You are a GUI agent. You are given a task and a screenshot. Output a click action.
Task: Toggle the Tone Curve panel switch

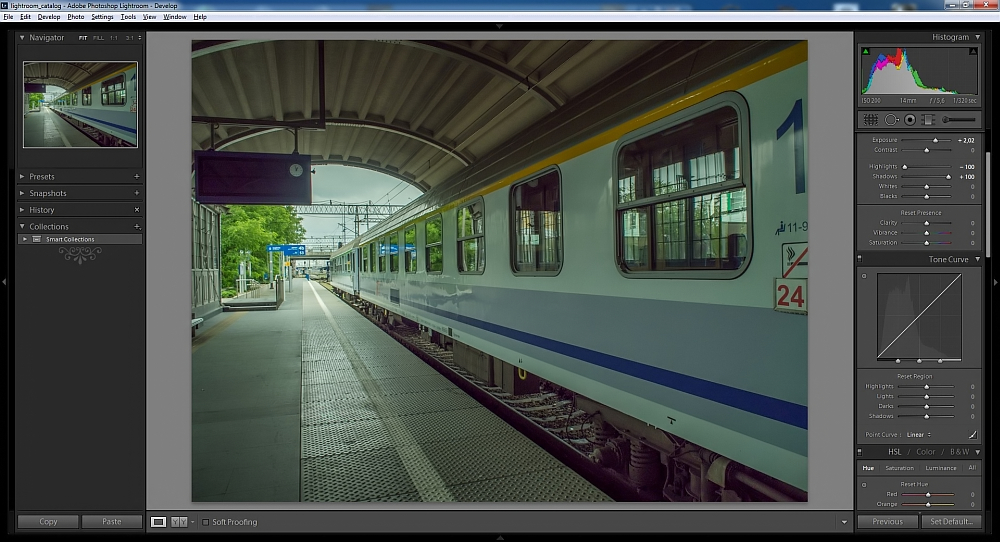point(861,260)
